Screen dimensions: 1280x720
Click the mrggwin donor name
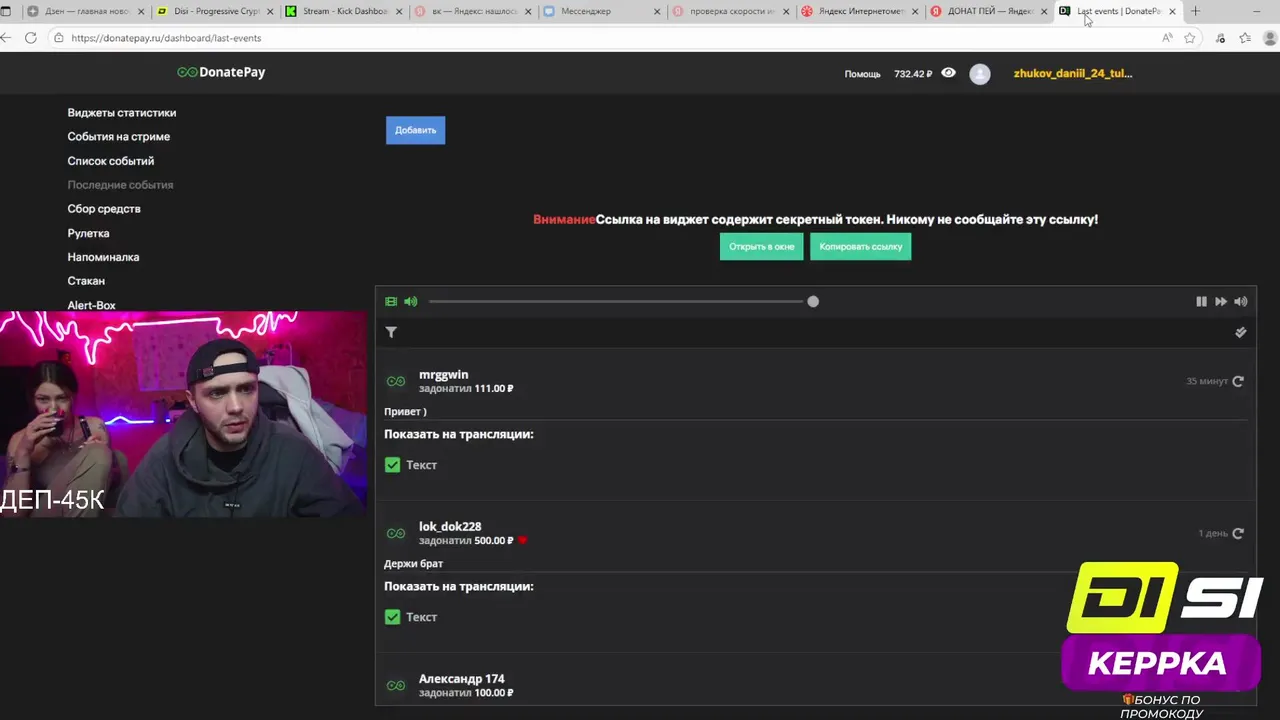(x=443, y=375)
